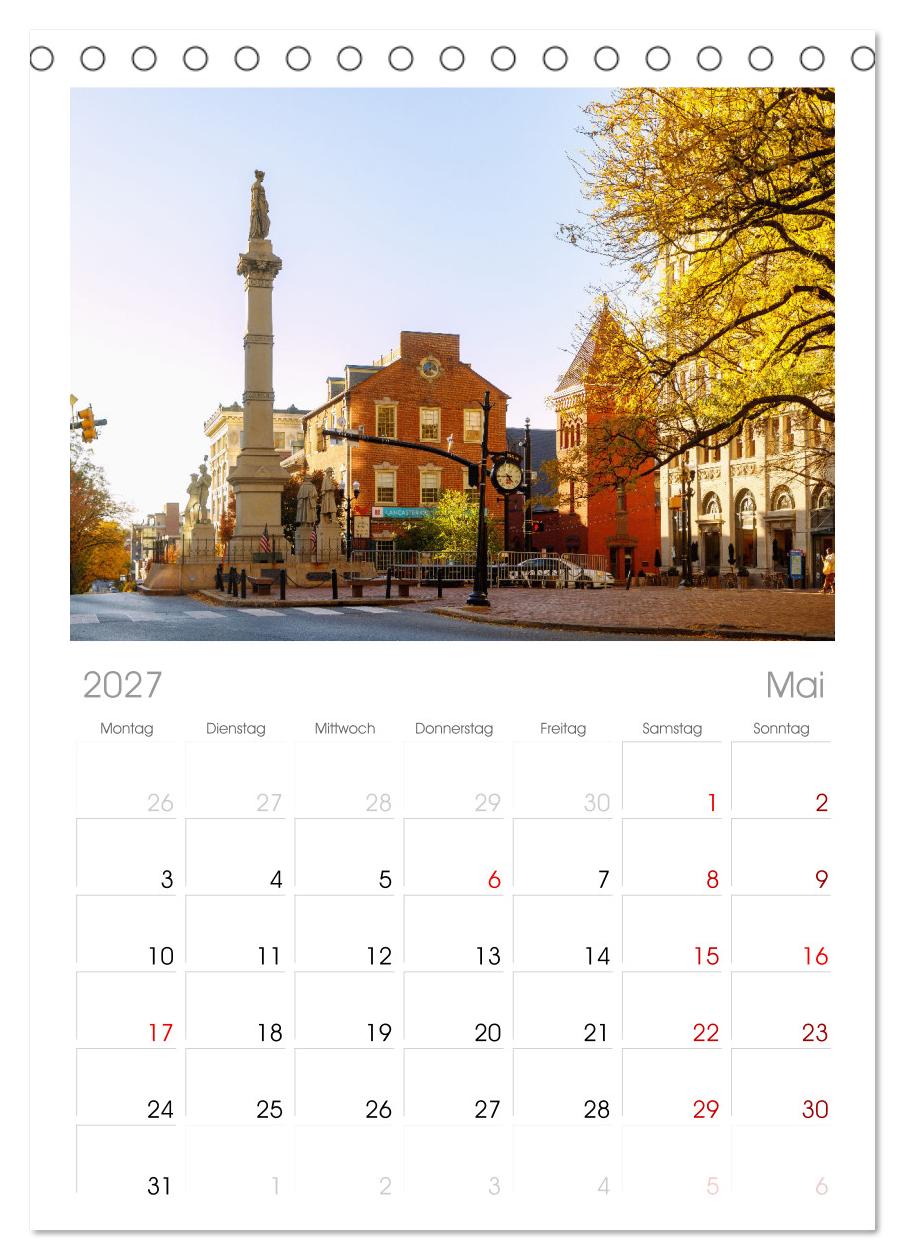
Task: Select the Montag weekday header
Action: coord(127,728)
